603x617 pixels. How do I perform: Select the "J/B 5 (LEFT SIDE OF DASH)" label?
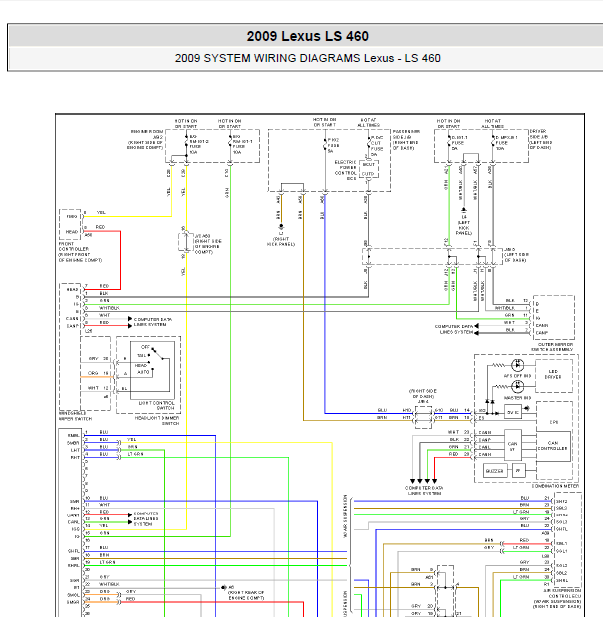coord(515,255)
